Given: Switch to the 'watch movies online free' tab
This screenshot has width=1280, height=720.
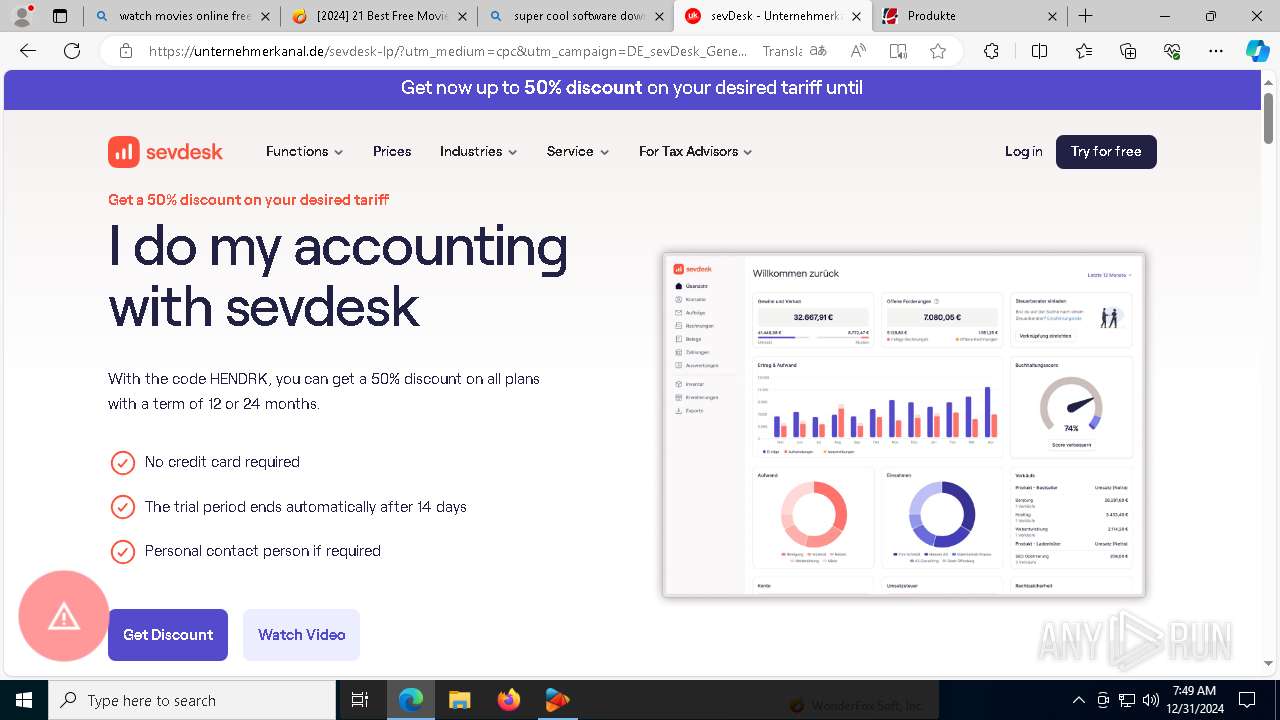Looking at the screenshot, I should [x=181, y=16].
